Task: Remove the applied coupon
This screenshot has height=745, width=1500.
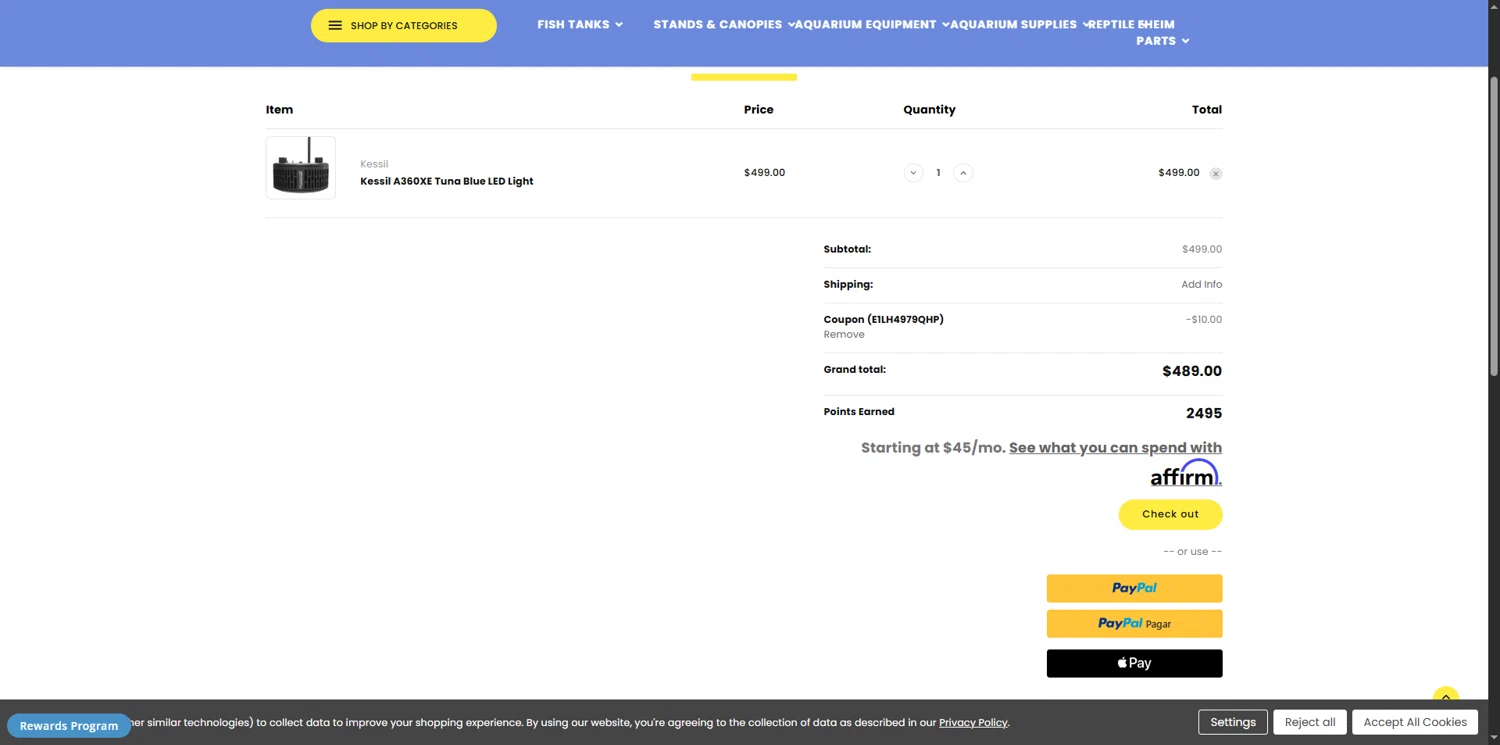Action: [x=844, y=335]
